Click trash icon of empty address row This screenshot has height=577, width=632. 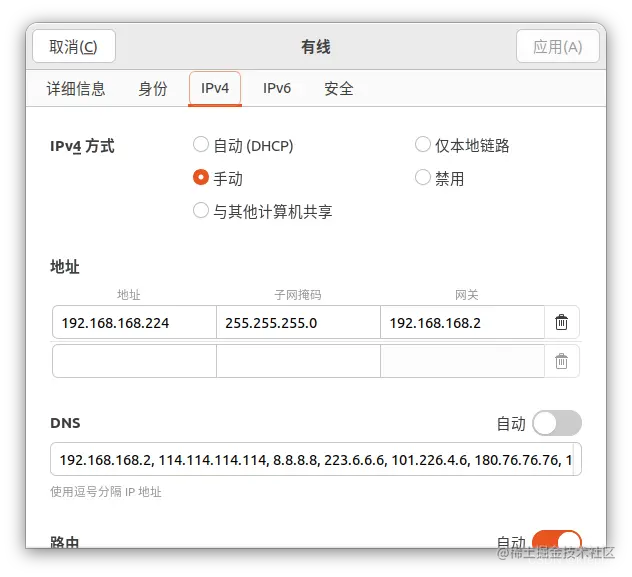point(561,361)
